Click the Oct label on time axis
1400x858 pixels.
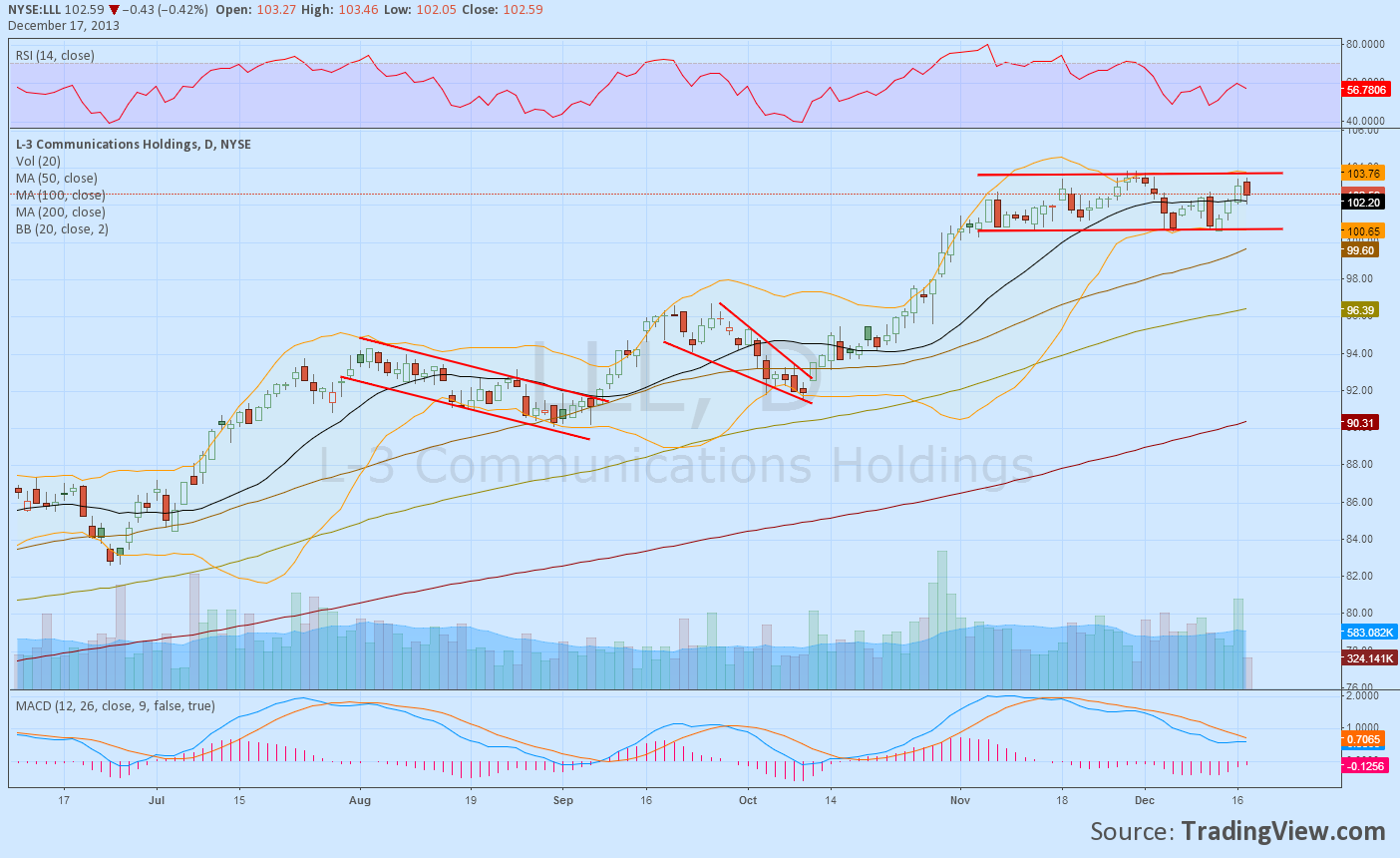748,800
